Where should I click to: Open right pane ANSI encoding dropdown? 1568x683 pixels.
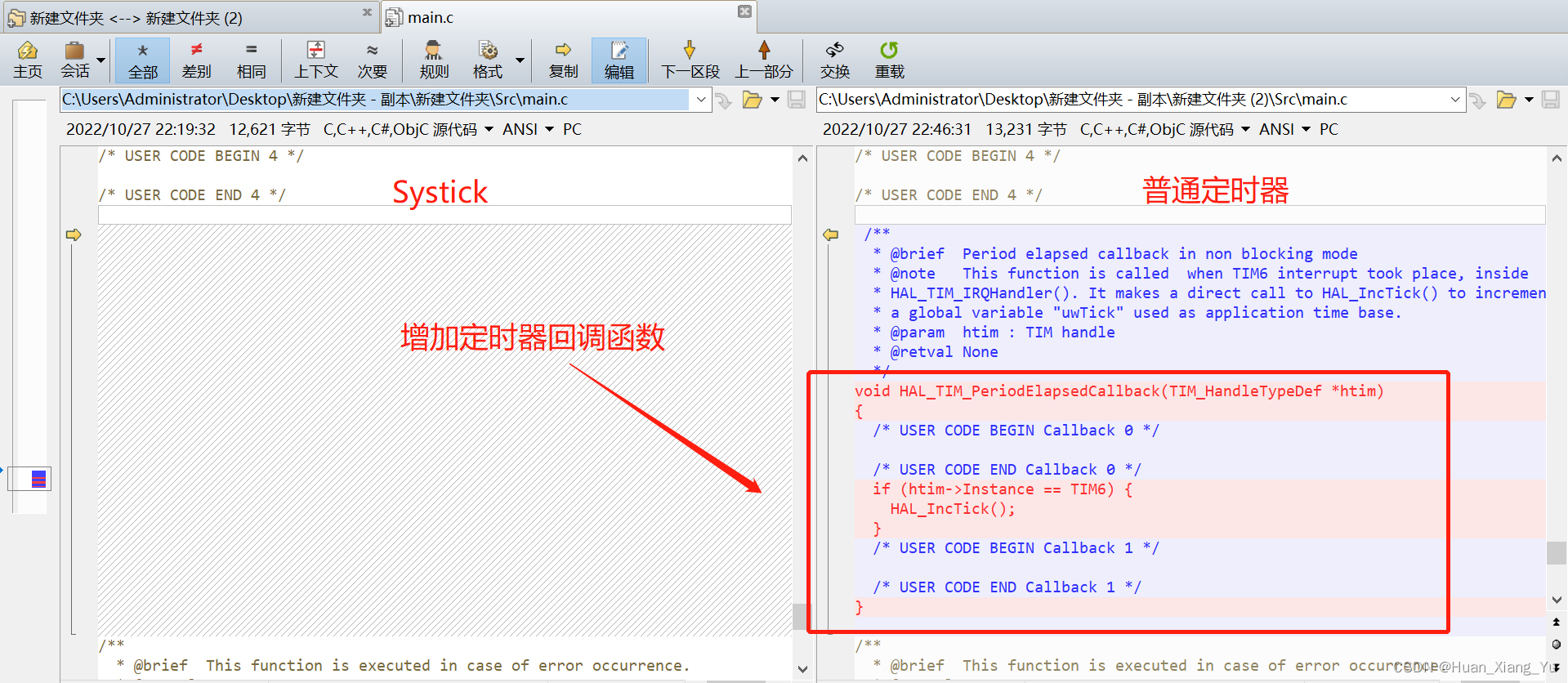(1284, 129)
